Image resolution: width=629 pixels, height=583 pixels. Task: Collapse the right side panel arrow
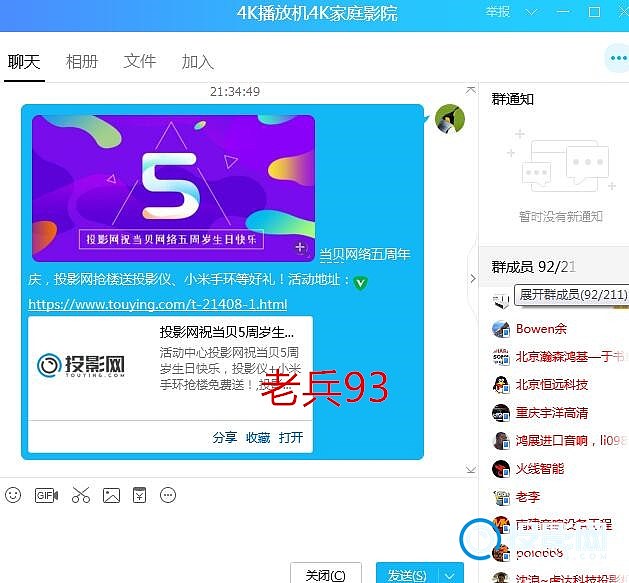(473, 278)
